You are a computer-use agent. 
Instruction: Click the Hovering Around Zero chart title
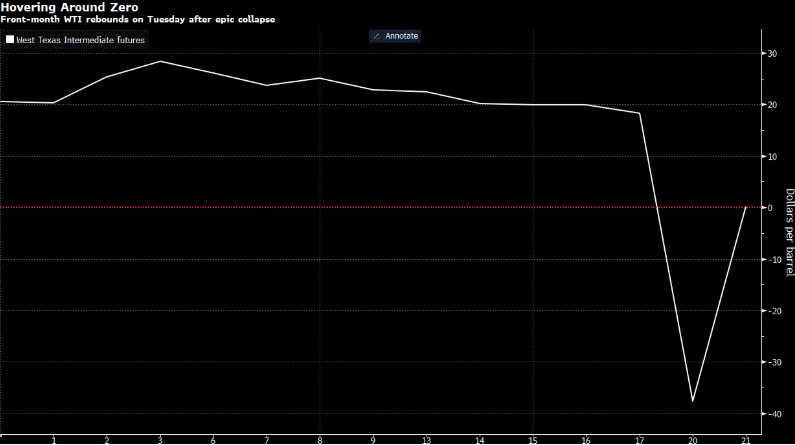pyautogui.click(x=69, y=8)
